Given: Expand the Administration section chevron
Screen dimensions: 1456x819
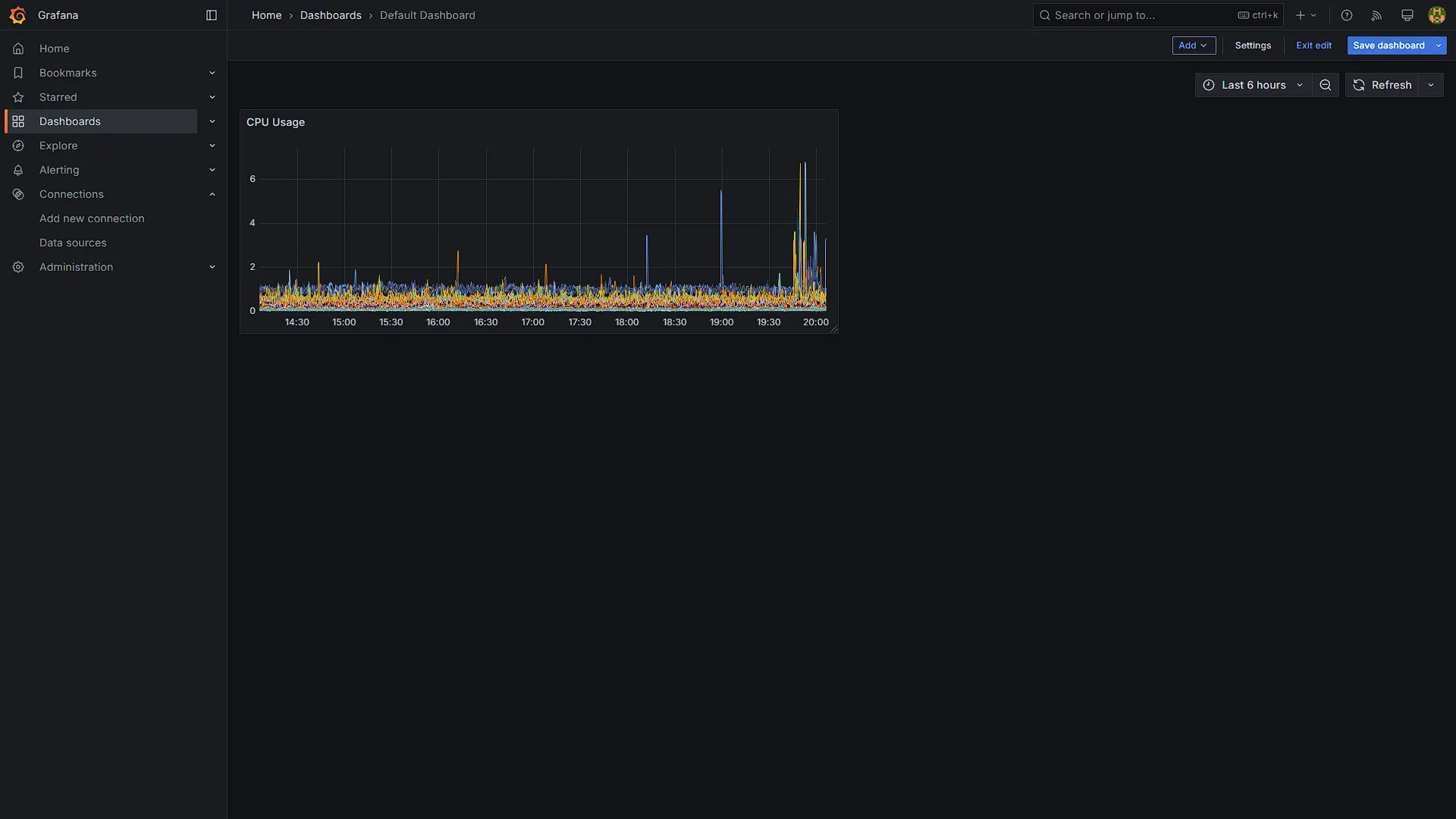Looking at the screenshot, I should [x=212, y=267].
